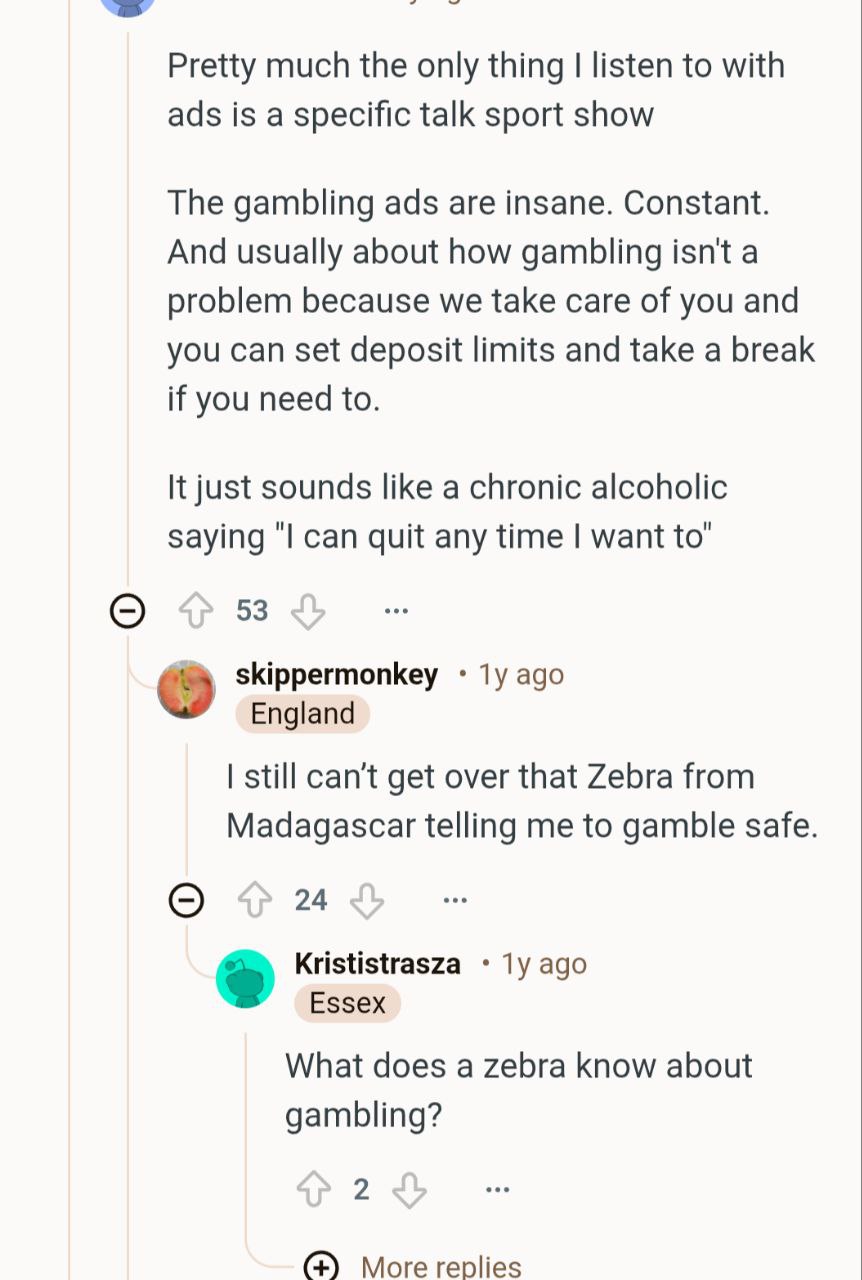Open Krististrasza's user profile
The image size is (862, 1280).
click(377, 964)
